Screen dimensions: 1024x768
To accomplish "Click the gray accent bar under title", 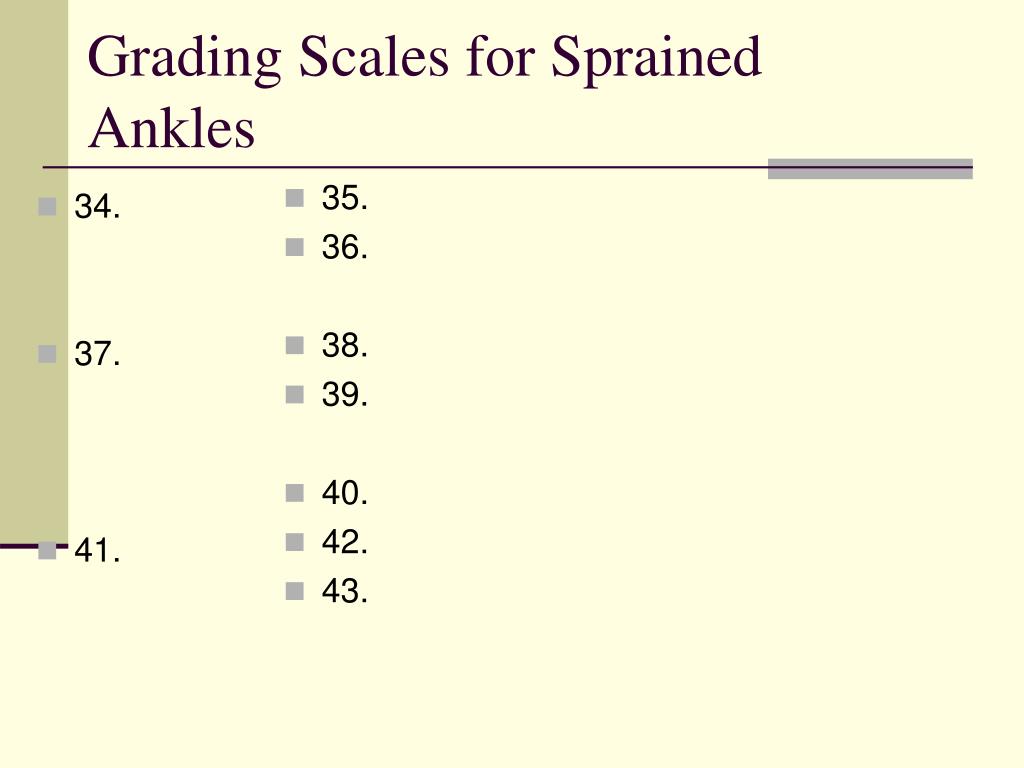I will [x=870, y=168].
